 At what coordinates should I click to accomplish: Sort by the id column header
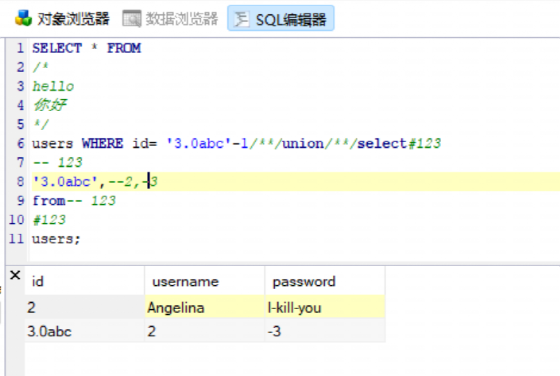(x=85, y=281)
